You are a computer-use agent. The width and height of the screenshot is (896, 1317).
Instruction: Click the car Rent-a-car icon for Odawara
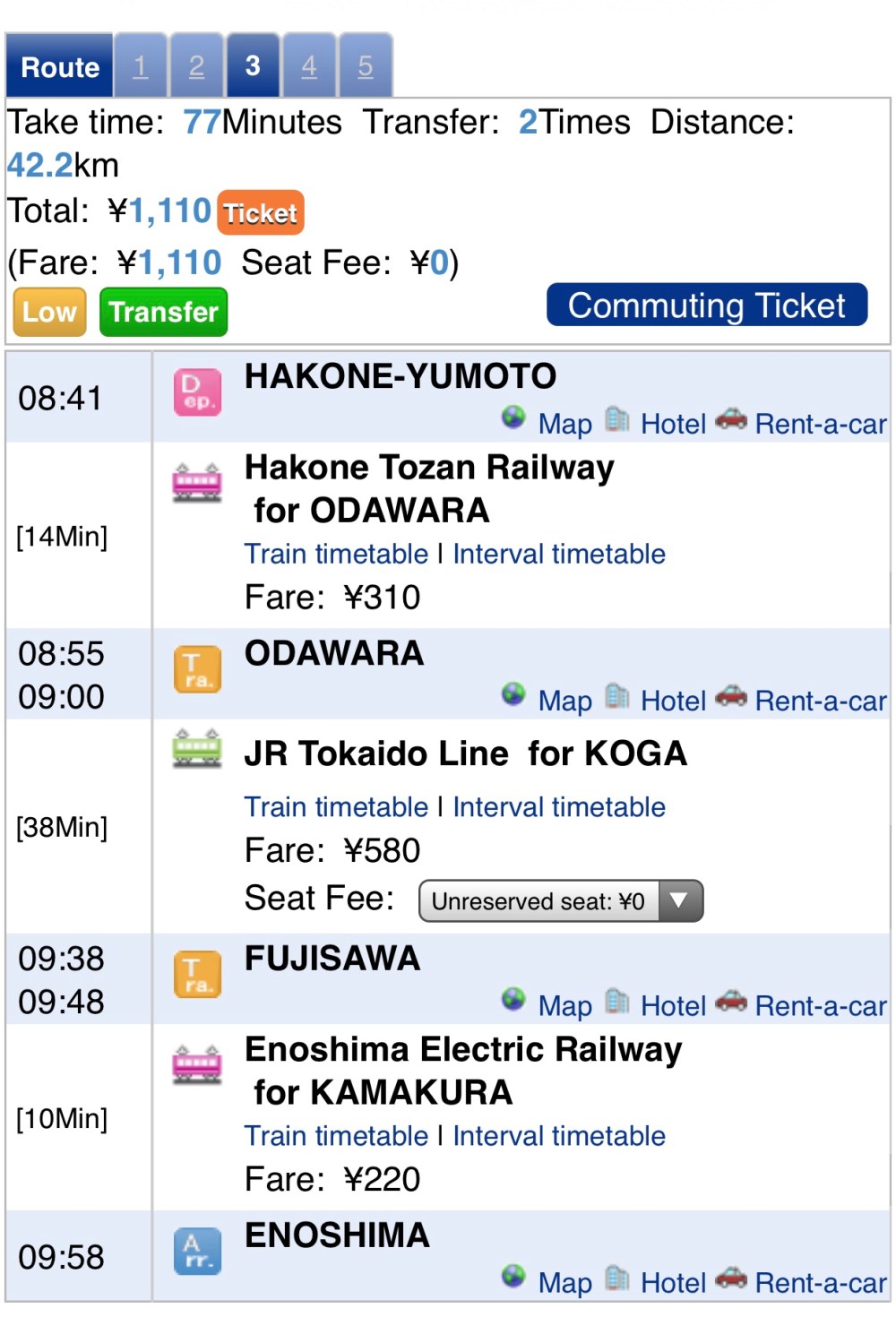click(731, 695)
